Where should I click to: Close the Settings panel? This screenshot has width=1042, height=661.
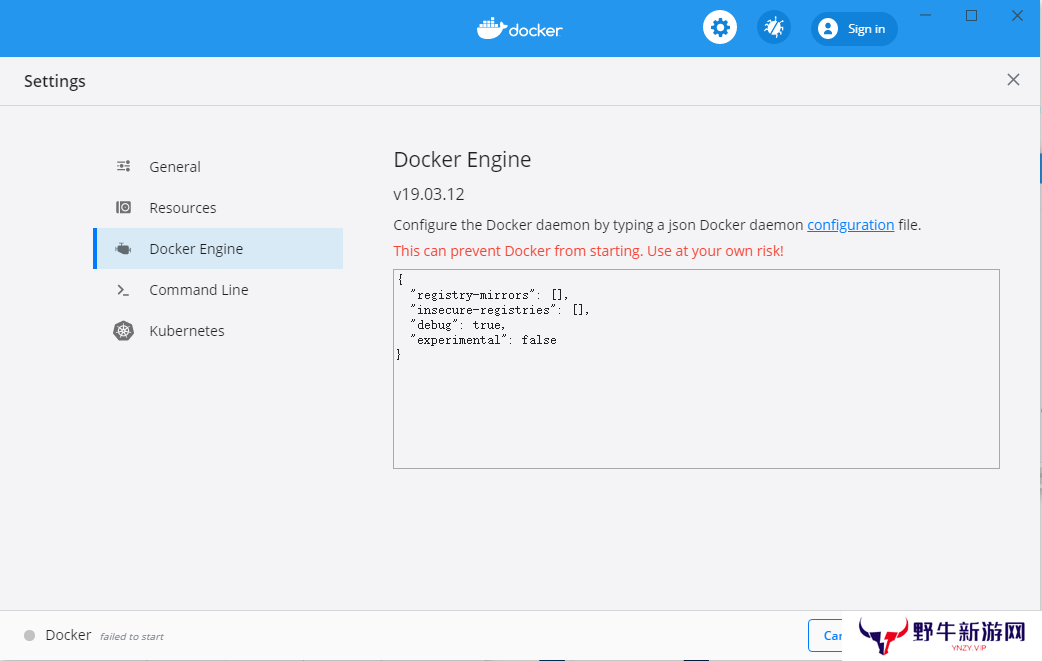(x=1013, y=80)
